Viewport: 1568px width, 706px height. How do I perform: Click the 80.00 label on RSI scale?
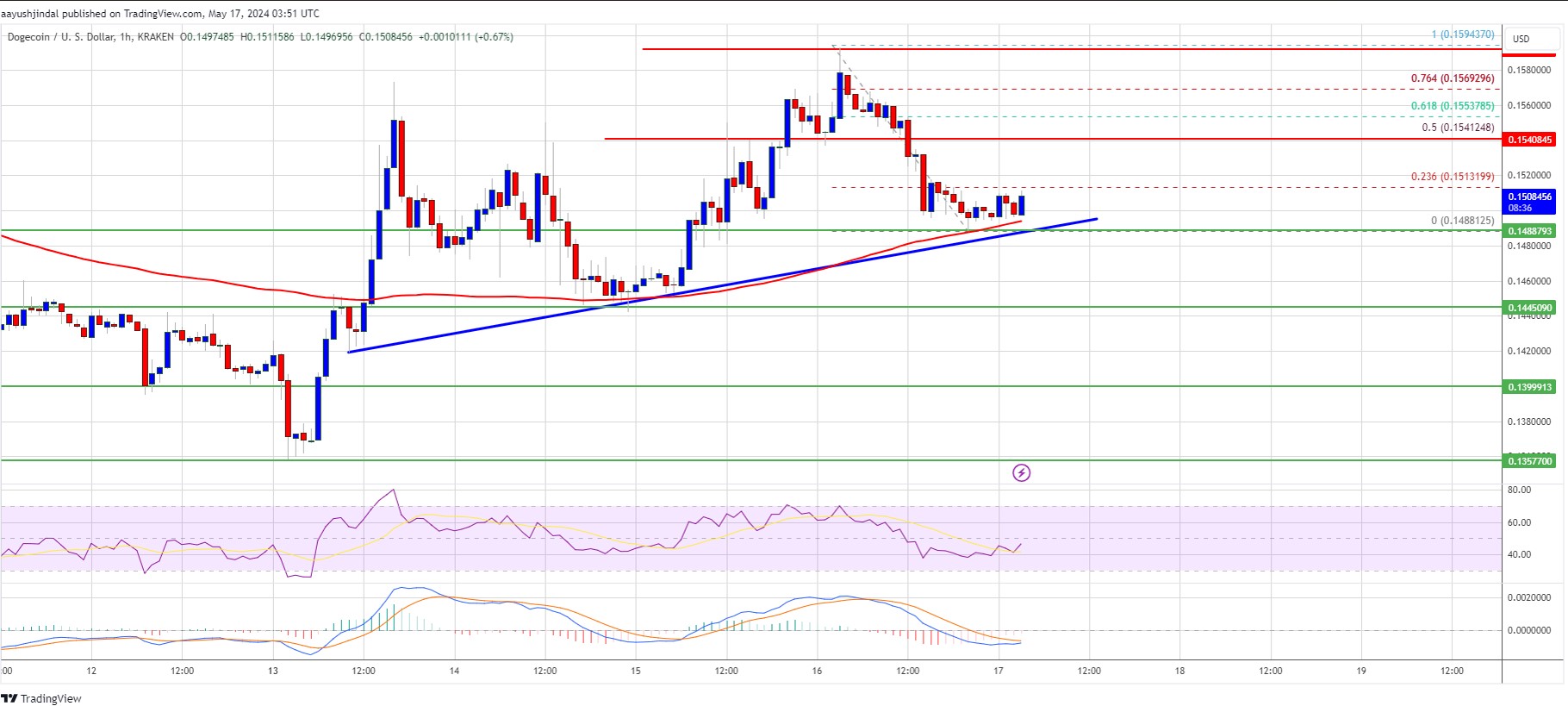pos(1519,490)
